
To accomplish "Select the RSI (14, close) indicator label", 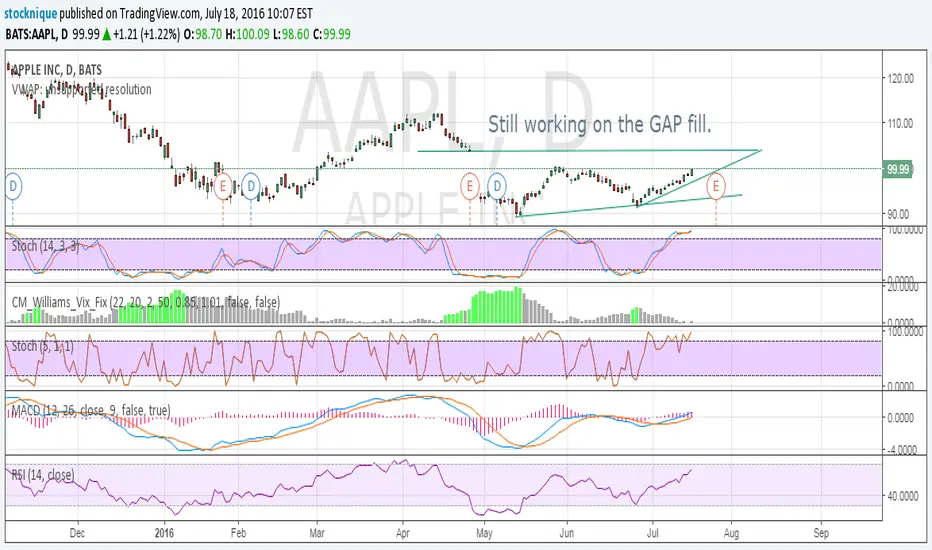I will (x=43, y=474).
